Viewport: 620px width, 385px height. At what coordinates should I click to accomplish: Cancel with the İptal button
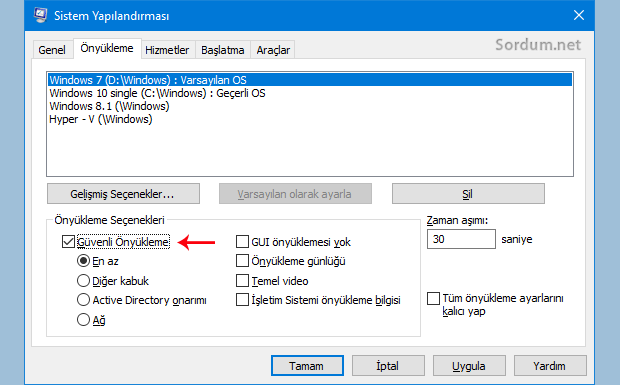pos(388,366)
